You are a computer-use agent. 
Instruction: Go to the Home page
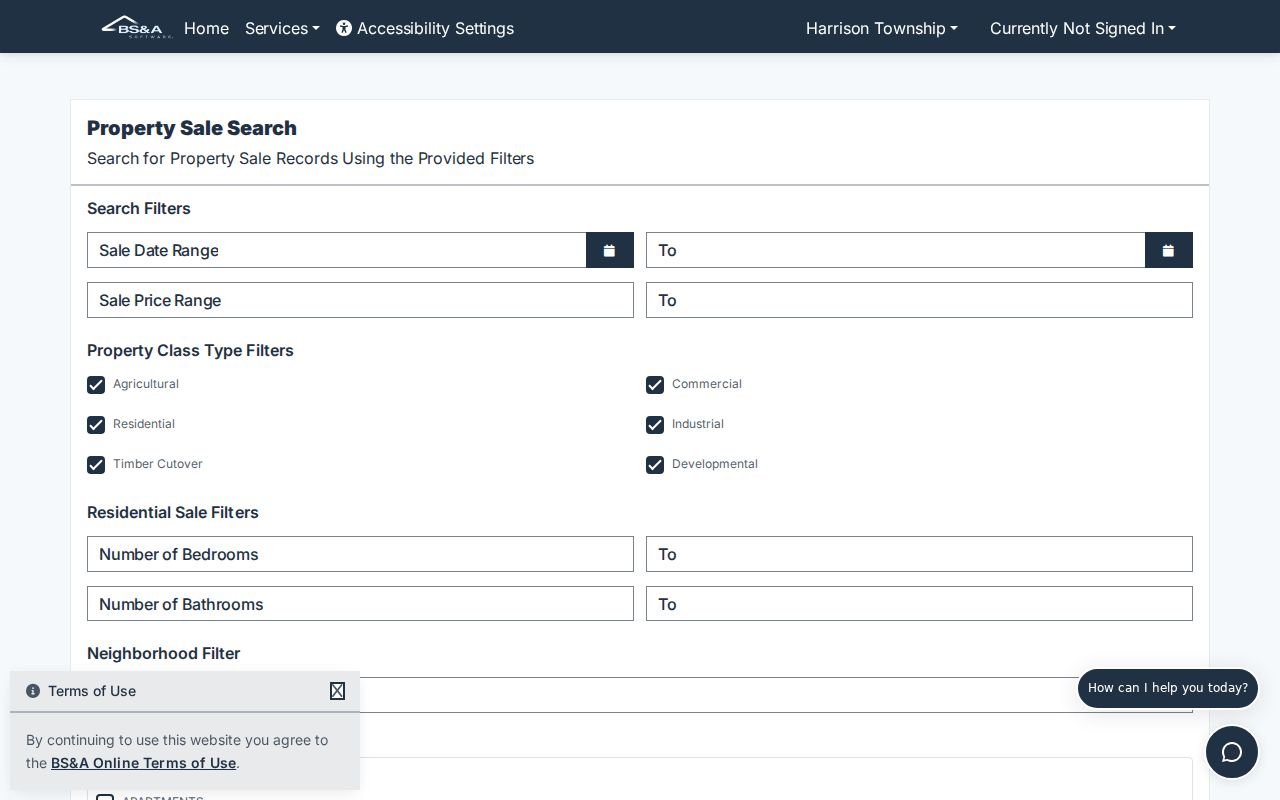[206, 28]
